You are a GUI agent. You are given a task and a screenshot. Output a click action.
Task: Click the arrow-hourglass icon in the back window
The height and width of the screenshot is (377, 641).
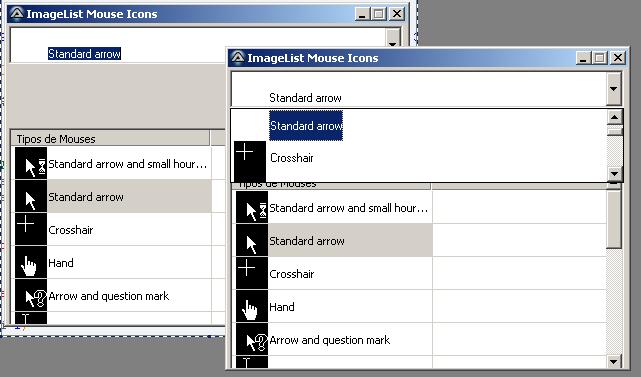point(31,164)
